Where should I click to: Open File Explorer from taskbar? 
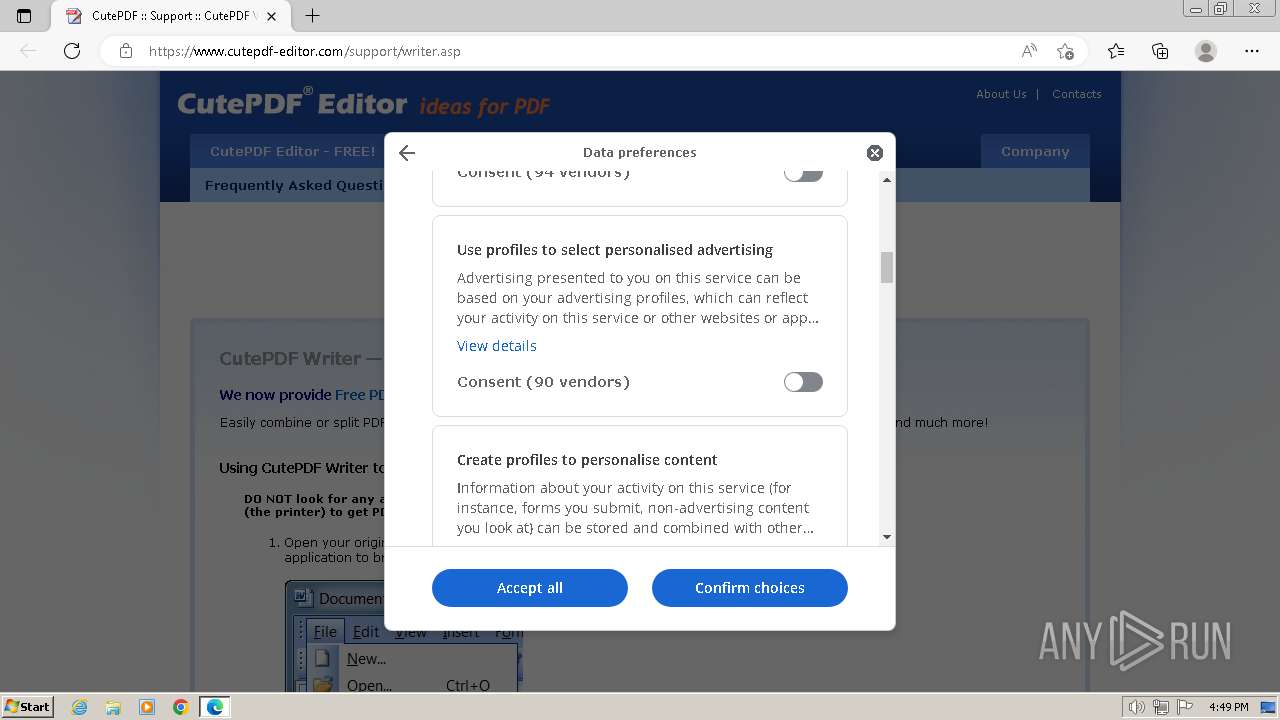pyautogui.click(x=113, y=707)
